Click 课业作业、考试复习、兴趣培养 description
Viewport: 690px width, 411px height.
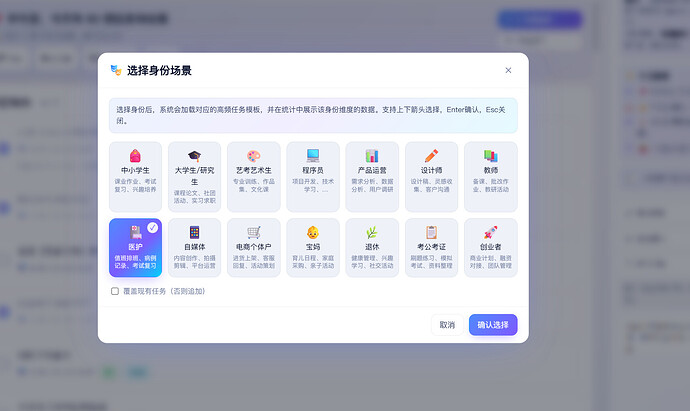[x=135, y=185]
